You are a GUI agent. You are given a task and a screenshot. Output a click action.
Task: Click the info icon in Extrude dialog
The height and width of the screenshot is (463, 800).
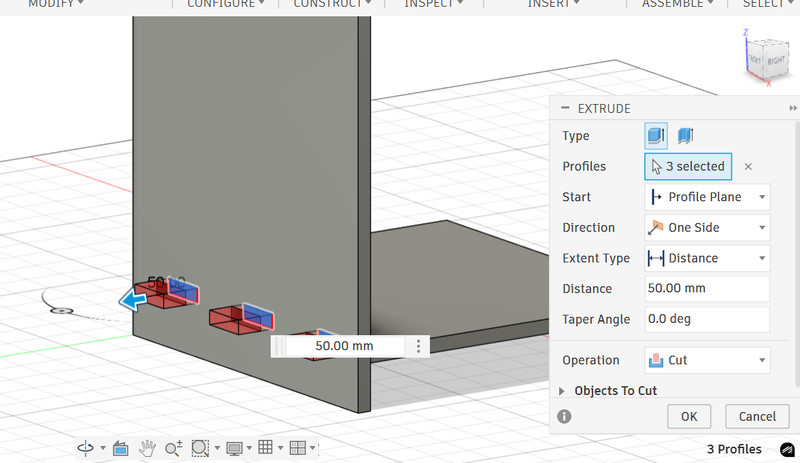tap(564, 417)
